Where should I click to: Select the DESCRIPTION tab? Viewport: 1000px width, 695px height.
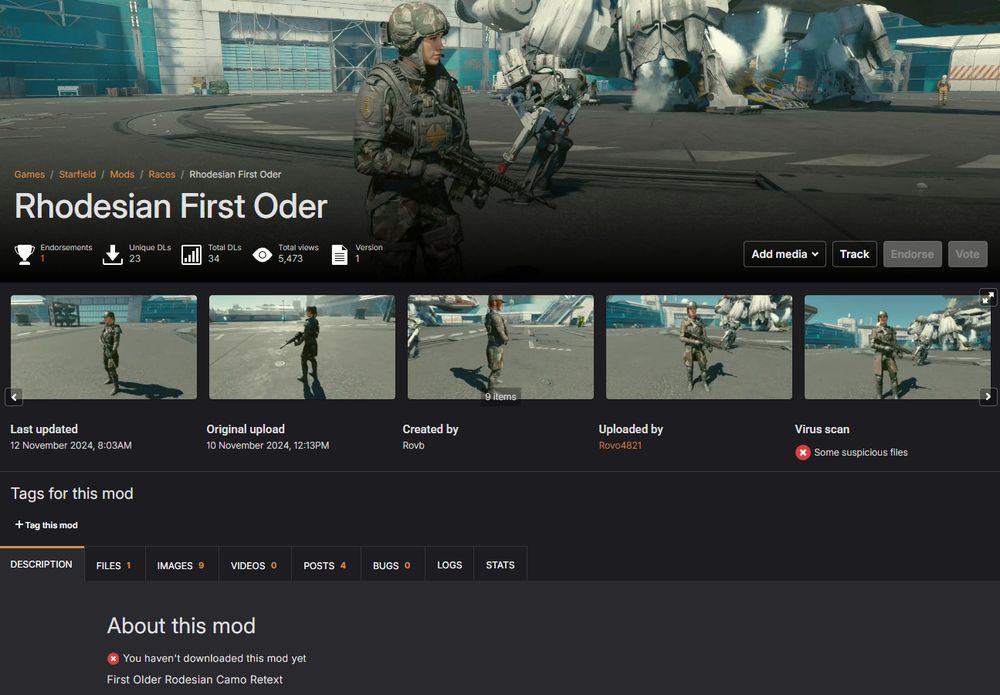tap(41, 564)
